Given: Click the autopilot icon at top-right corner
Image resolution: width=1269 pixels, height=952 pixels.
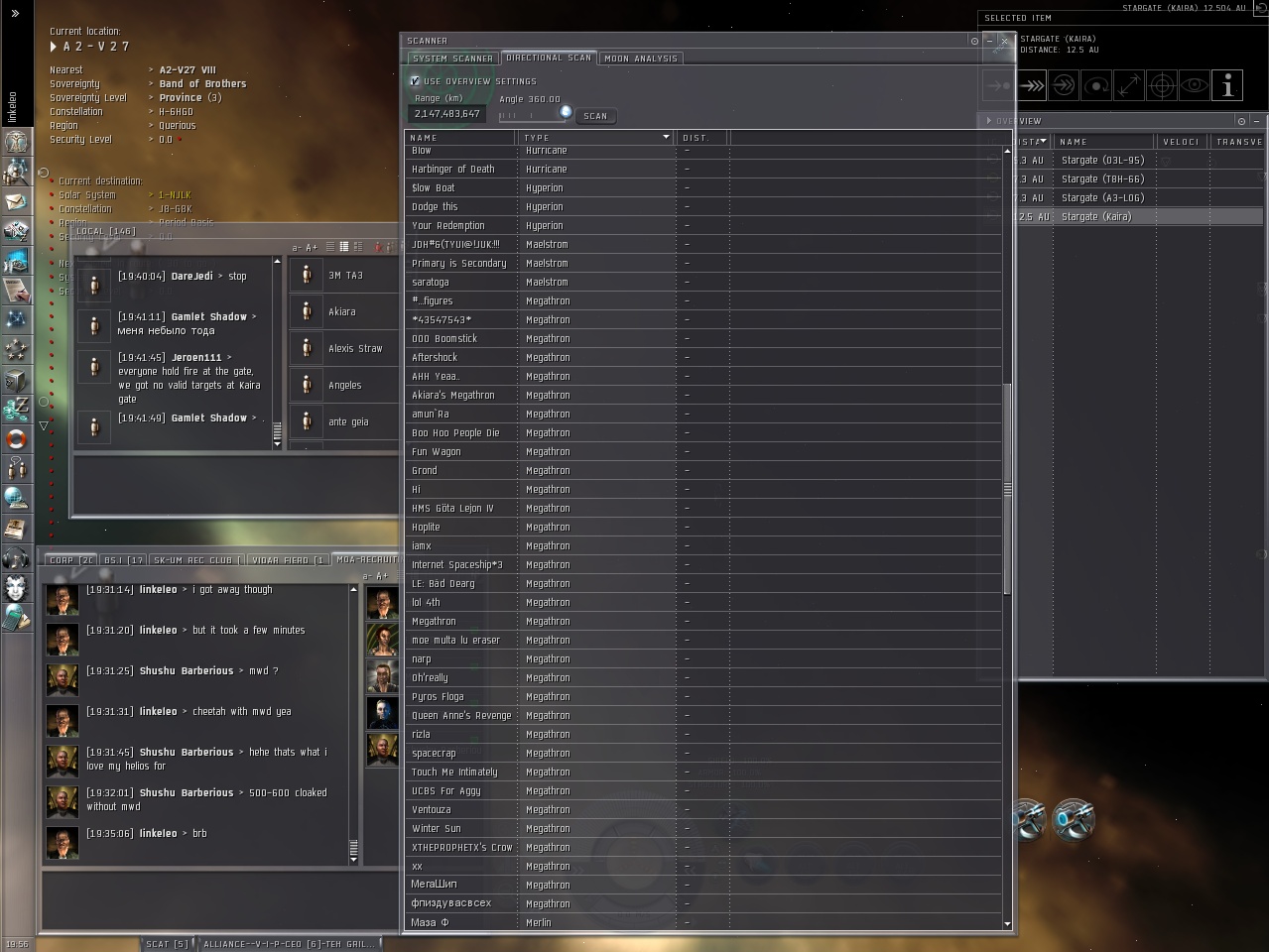Looking at the screenshot, I should coord(1260,8).
